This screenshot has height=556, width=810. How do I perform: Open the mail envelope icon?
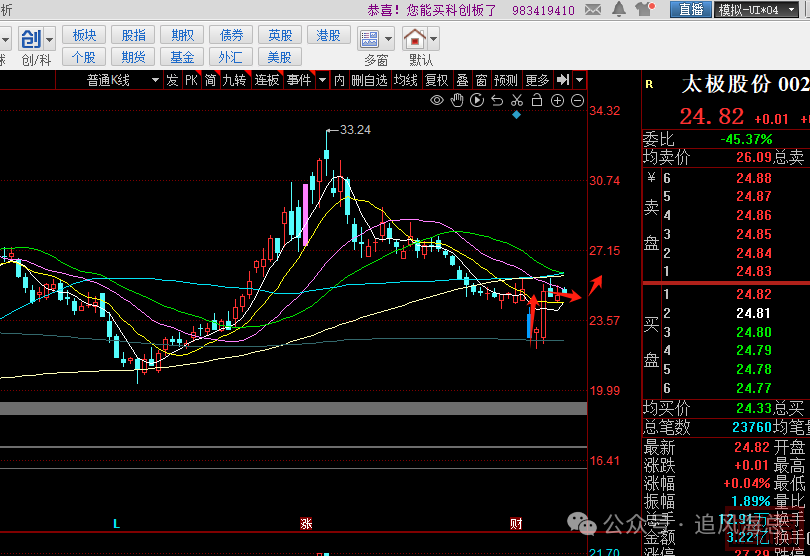[x=593, y=9]
